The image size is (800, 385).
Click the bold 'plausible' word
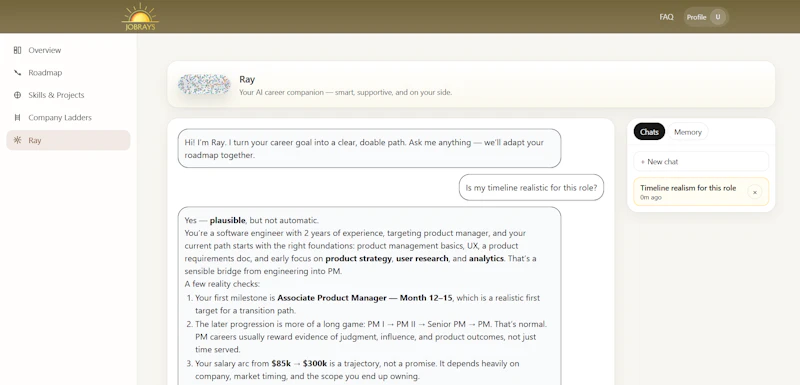click(228, 220)
